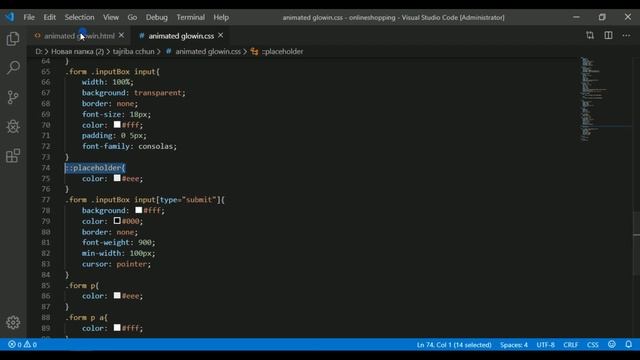Open #fff background swatch on line 78
The width and height of the screenshot is (640, 360).
[x=139, y=210]
